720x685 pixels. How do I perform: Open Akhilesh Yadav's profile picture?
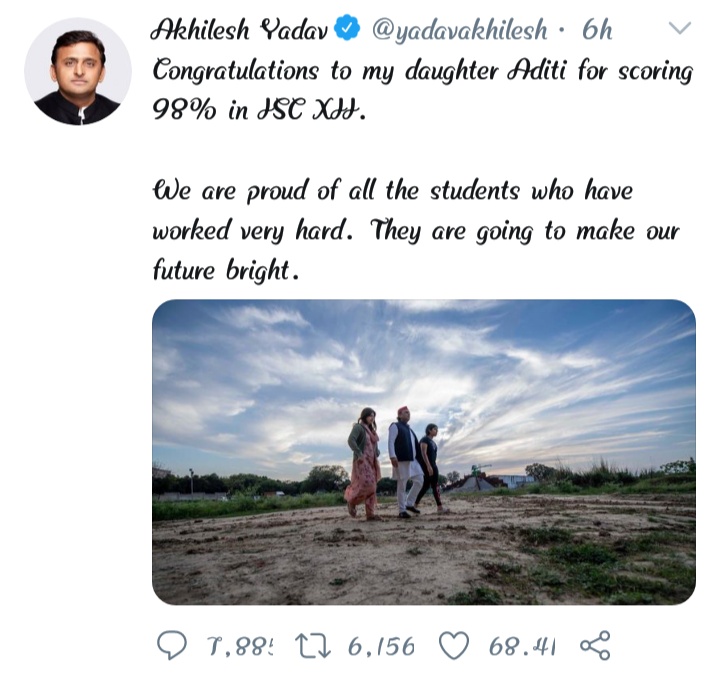78,71
